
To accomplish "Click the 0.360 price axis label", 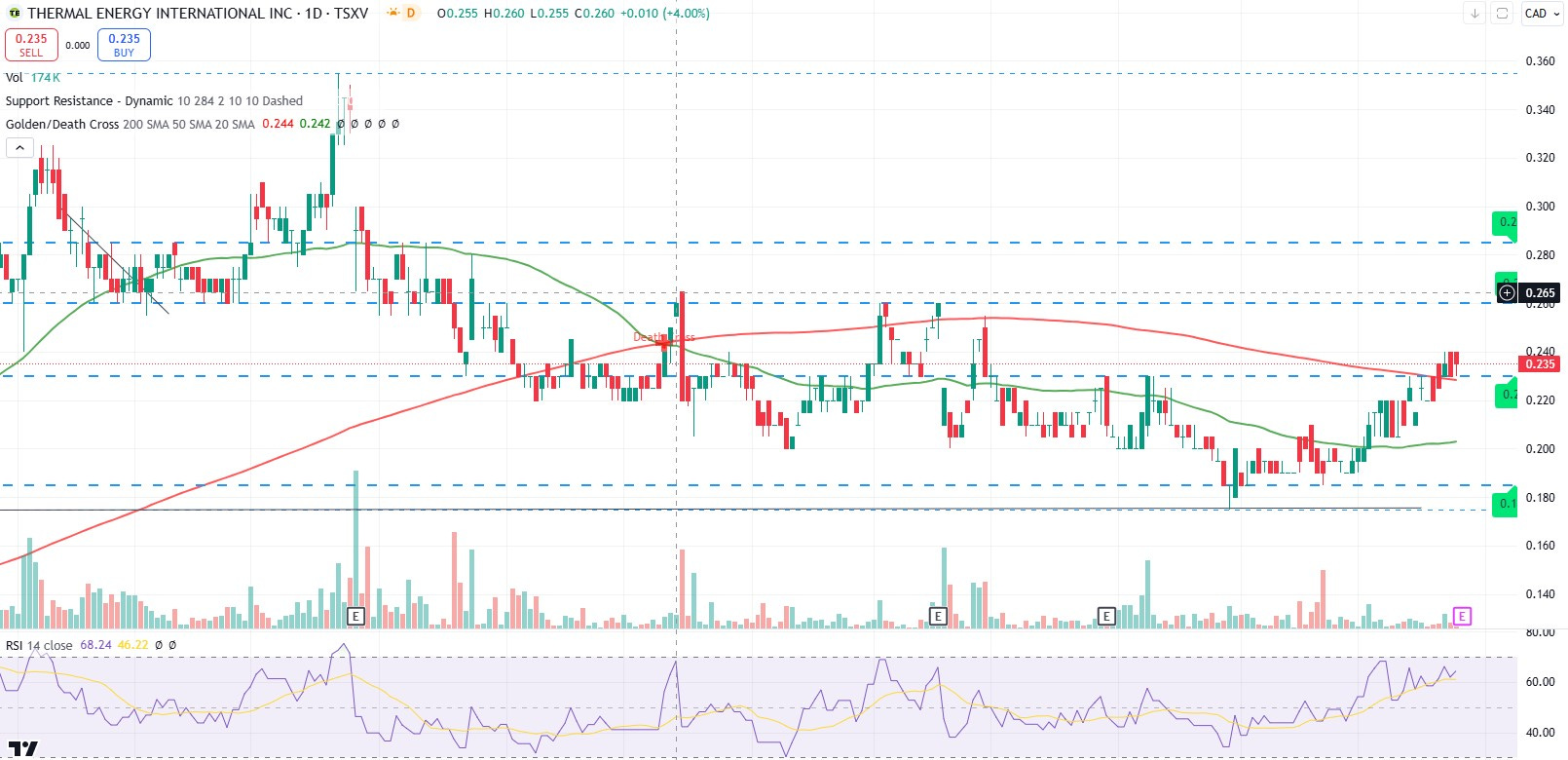I will coord(1540,61).
